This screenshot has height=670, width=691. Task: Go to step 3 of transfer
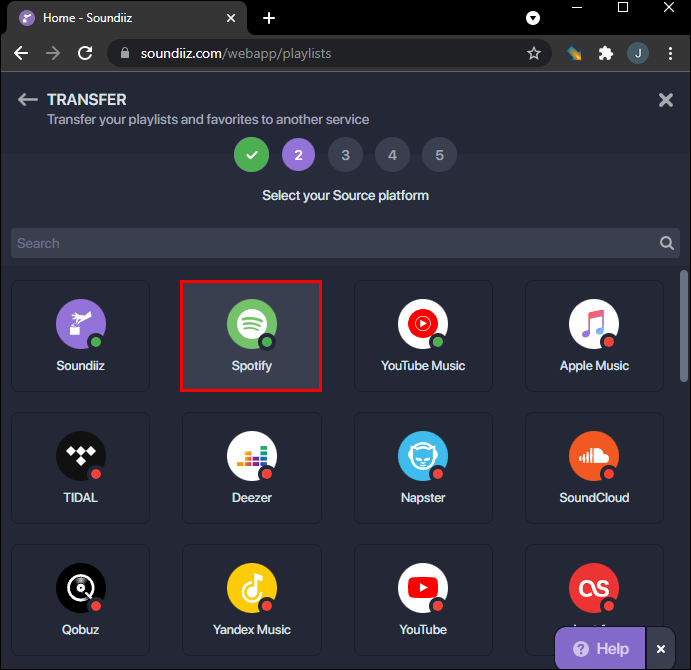coord(345,155)
